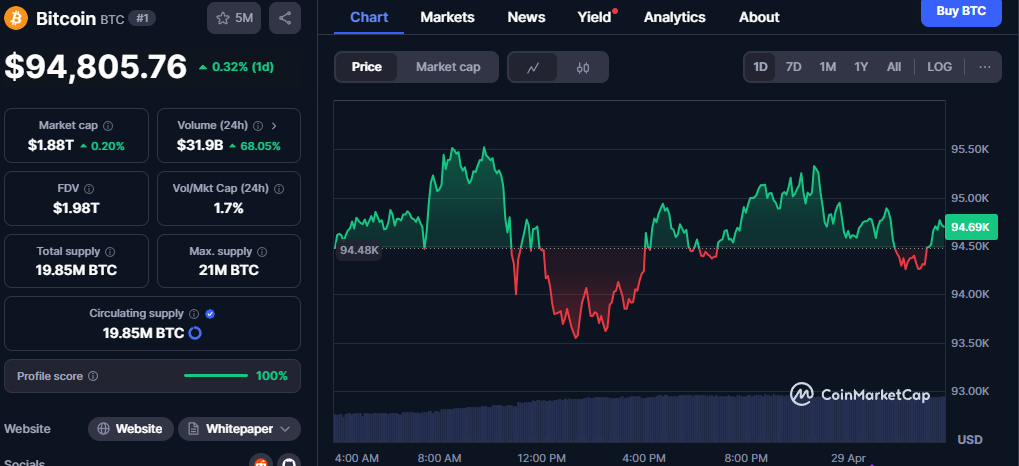Click the volume bars below the chart
This screenshot has width=1019, height=466.
tap(639, 419)
